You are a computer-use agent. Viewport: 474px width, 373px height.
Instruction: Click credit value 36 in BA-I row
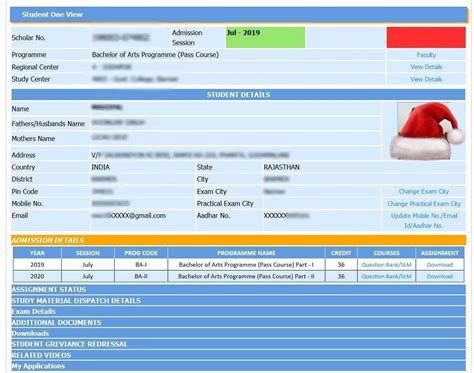point(341,265)
